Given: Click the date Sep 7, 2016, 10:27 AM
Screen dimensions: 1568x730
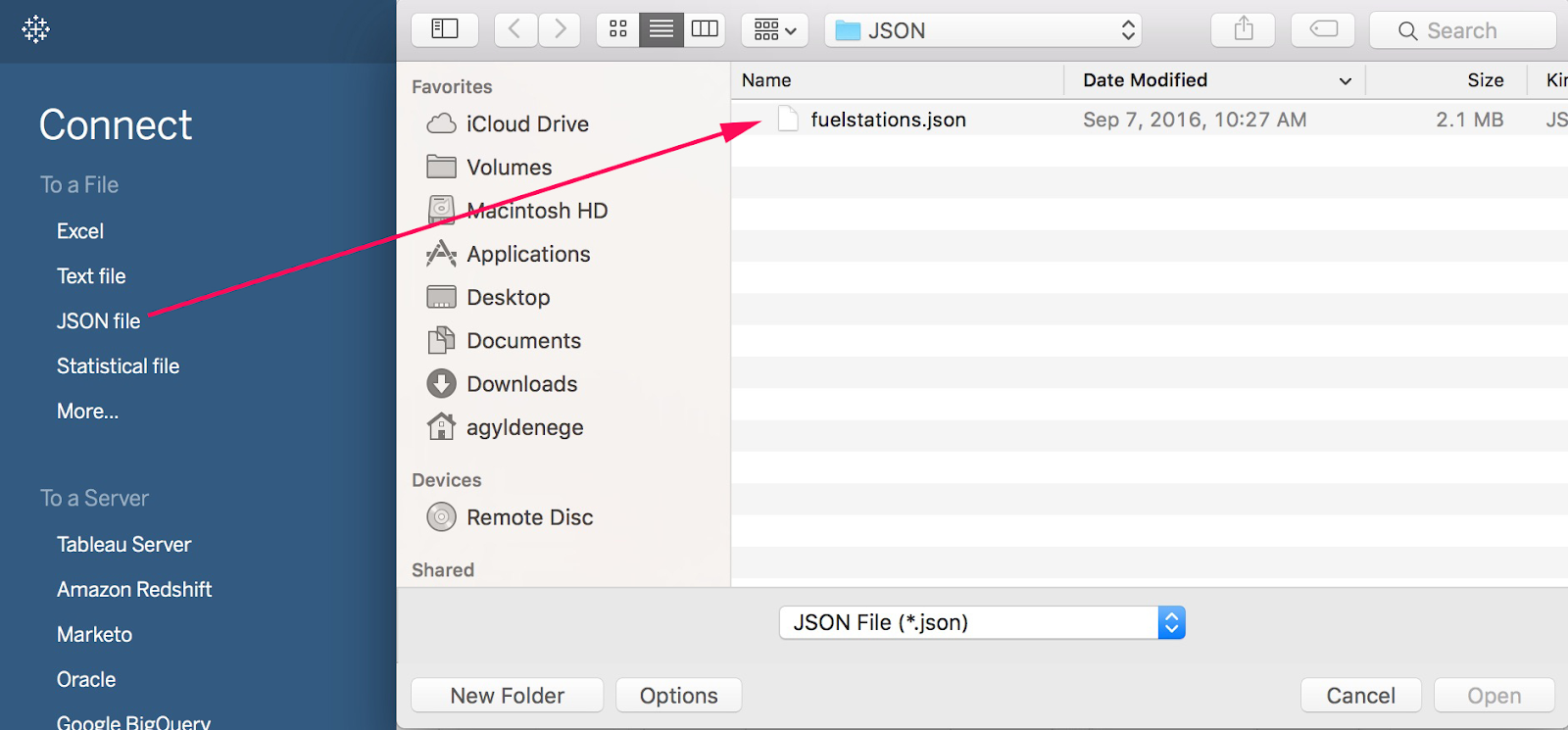Looking at the screenshot, I should (1195, 120).
